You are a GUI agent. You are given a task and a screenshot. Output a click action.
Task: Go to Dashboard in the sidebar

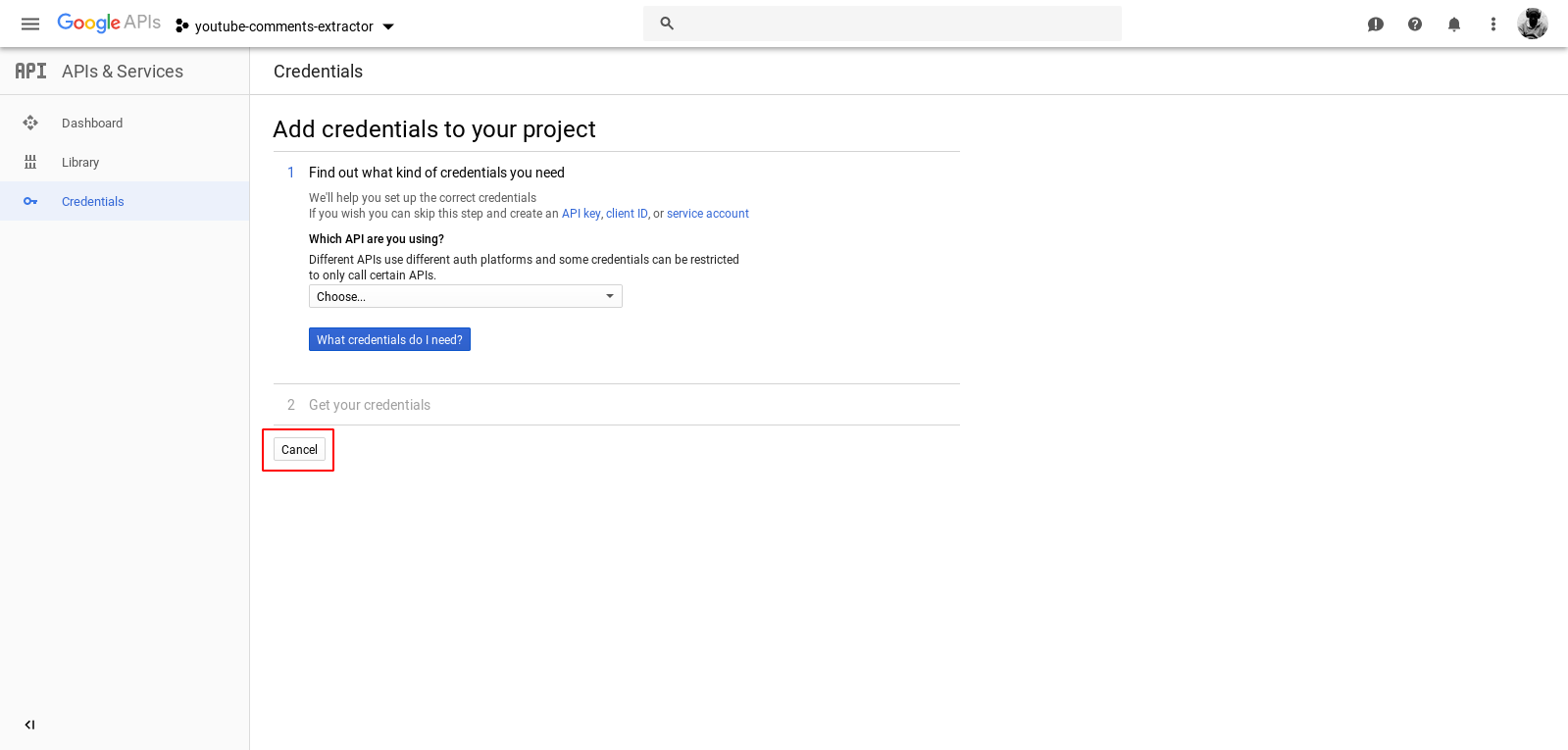point(92,123)
